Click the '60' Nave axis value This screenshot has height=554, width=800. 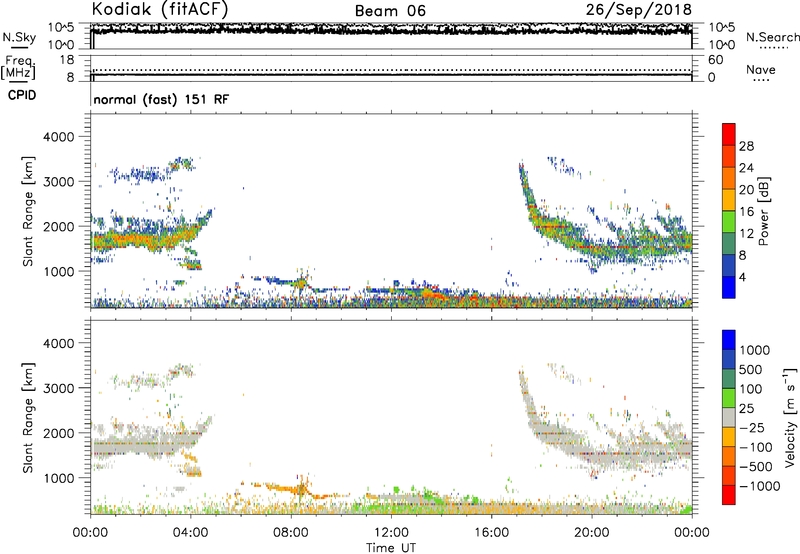[715, 60]
